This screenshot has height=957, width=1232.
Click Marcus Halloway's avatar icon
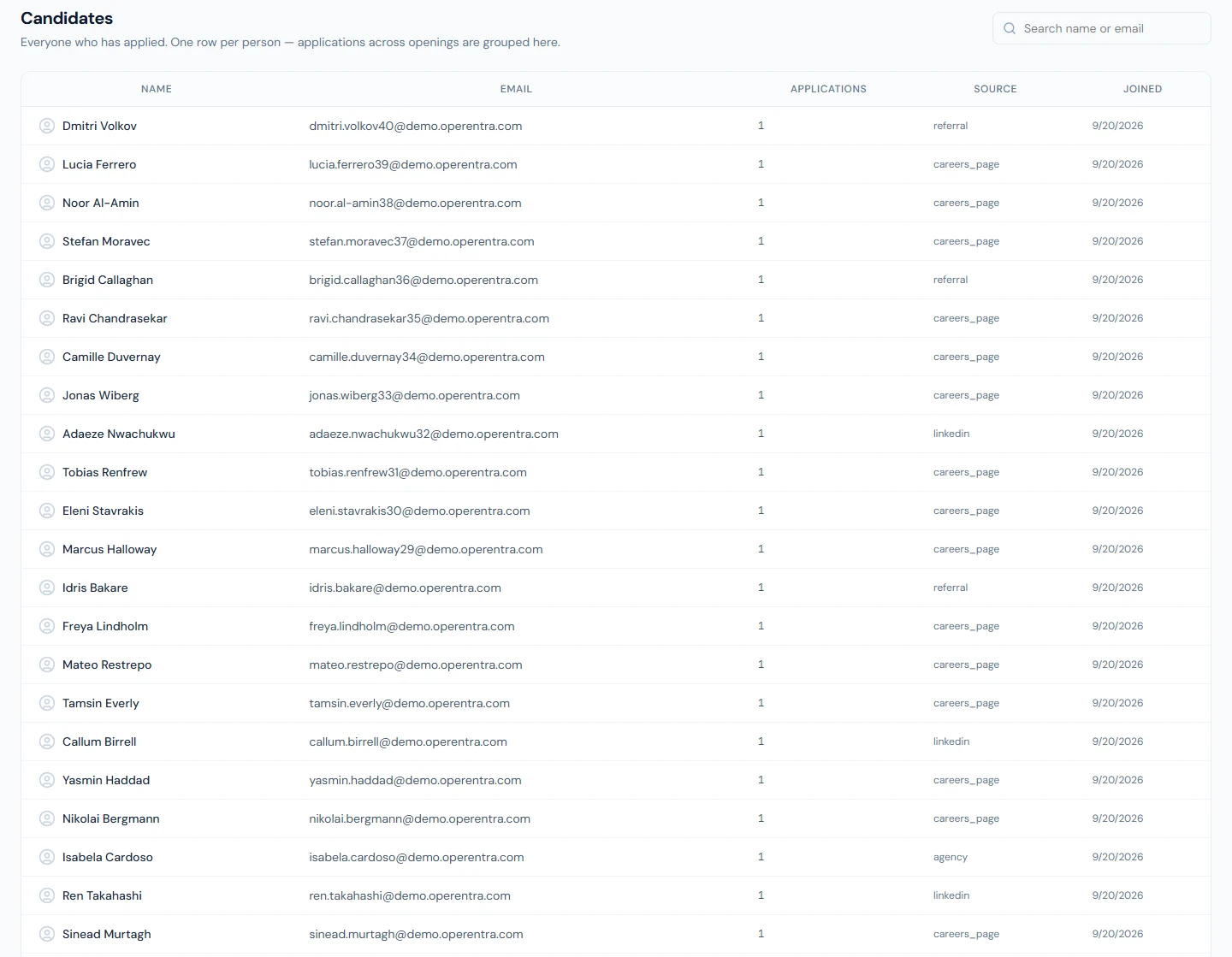(47, 549)
